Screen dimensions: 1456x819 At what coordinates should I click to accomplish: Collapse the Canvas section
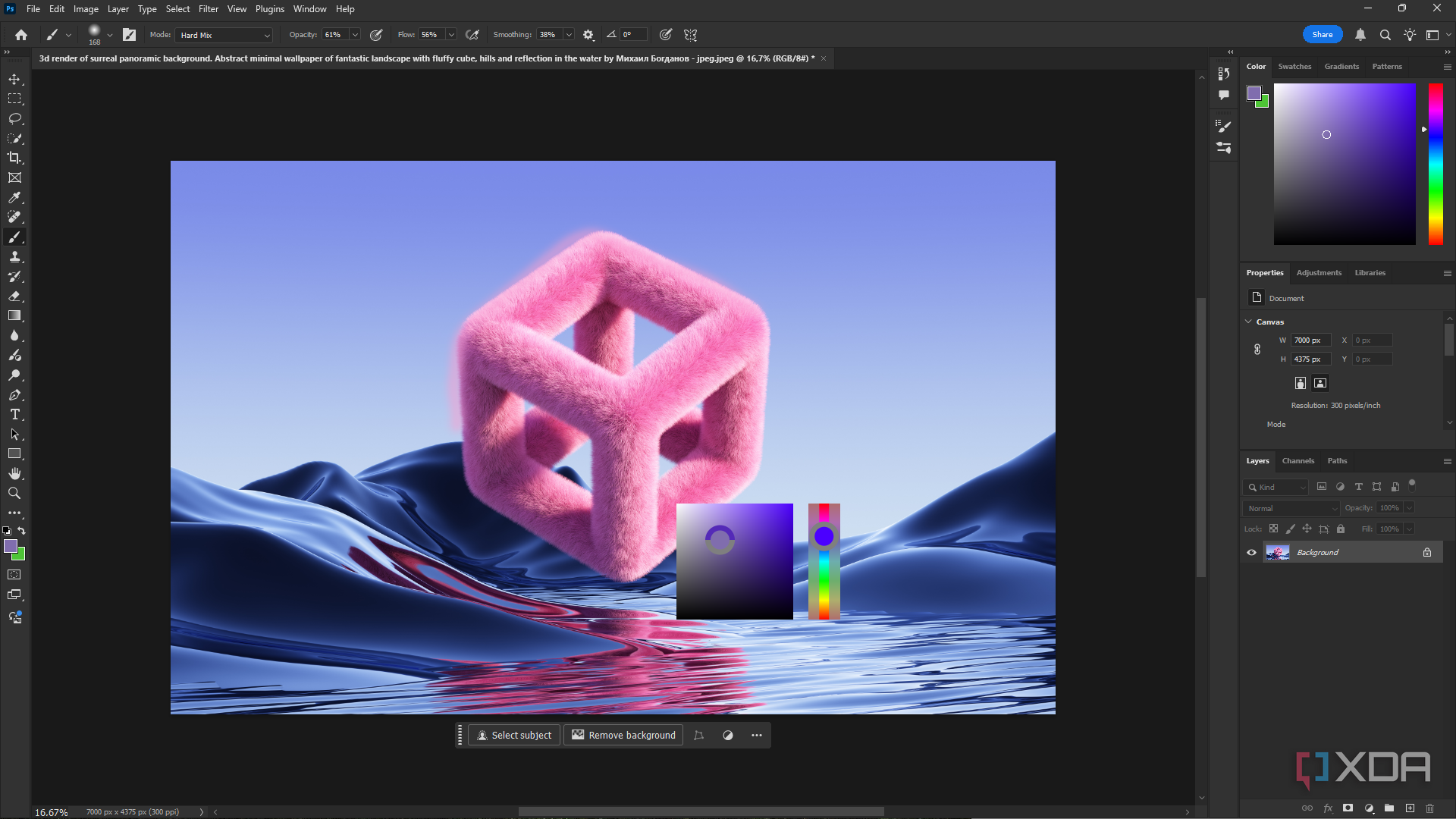1248,322
